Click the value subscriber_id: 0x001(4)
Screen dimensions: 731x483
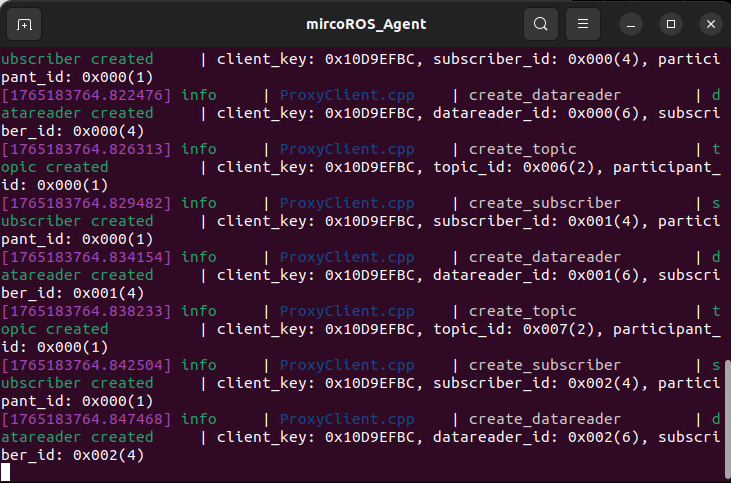(536, 222)
